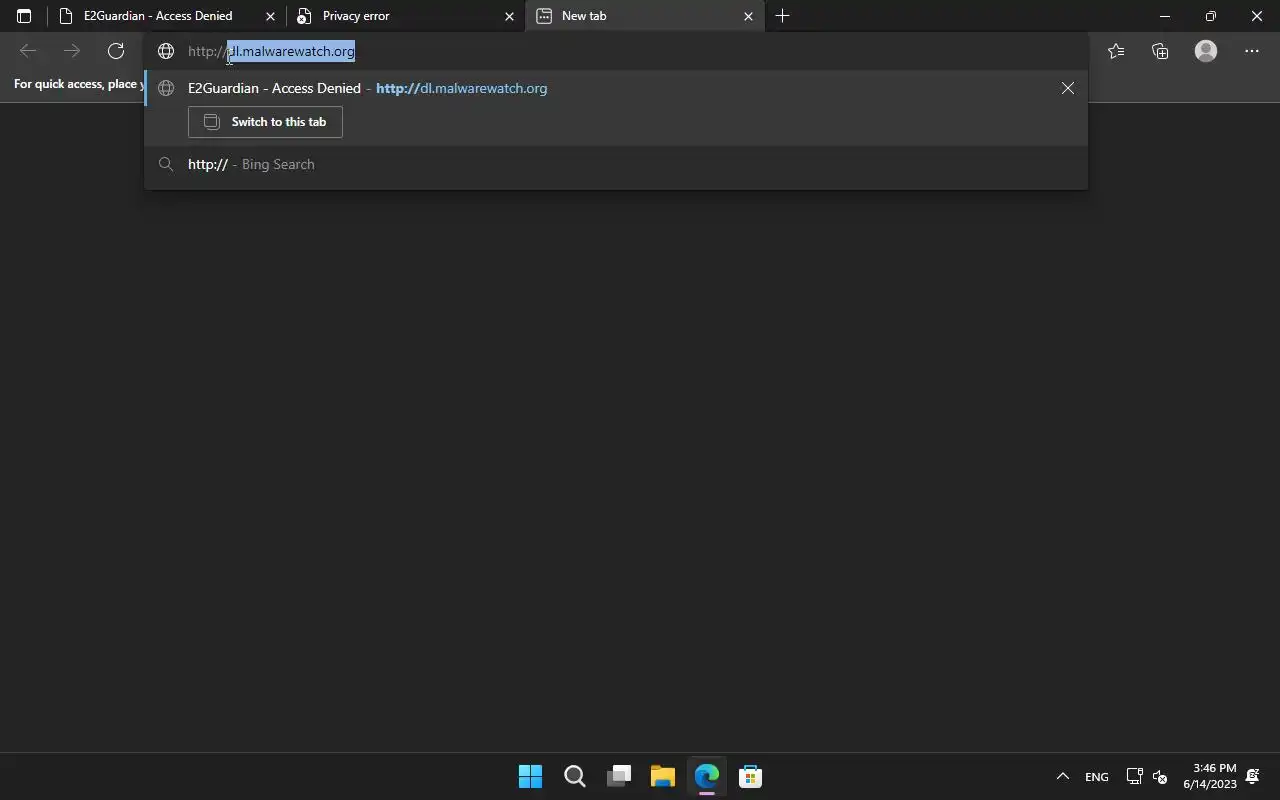
Task: Open a new browser tab with plus
Action: pos(783,16)
